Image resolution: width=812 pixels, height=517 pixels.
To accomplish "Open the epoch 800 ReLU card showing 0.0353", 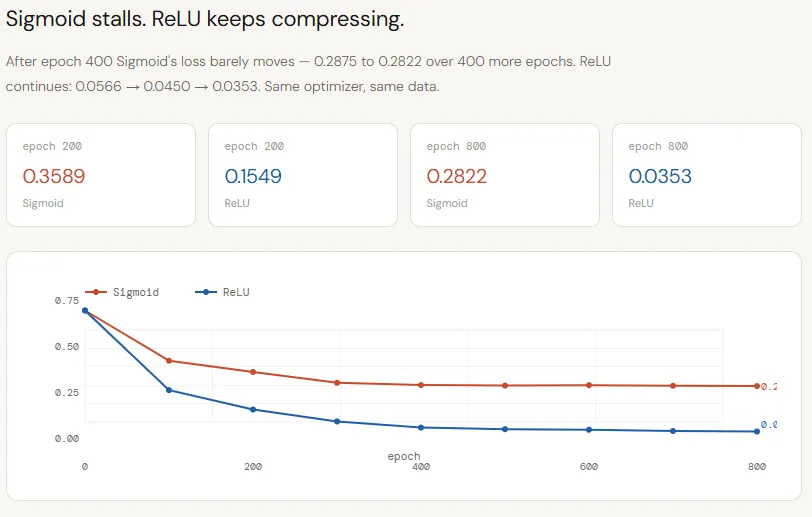I will (707, 175).
